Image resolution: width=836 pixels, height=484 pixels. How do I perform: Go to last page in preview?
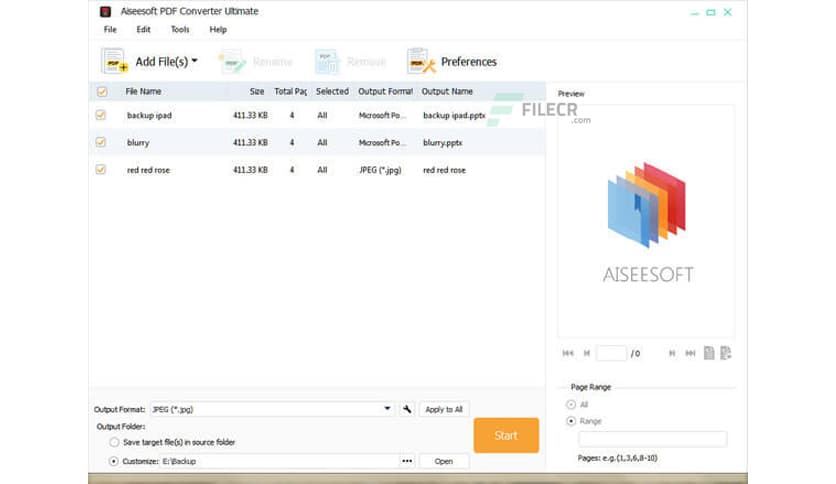coord(690,353)
